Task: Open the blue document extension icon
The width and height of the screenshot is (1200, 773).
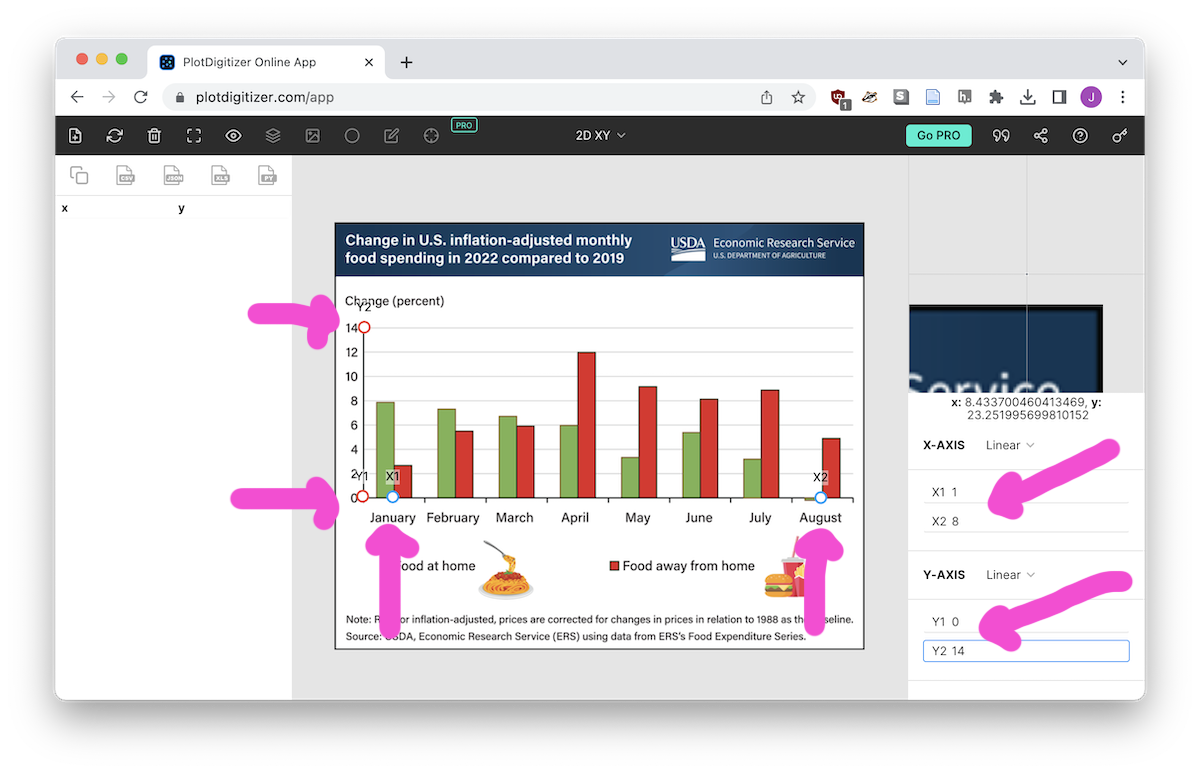Action: tap(933, 97)
